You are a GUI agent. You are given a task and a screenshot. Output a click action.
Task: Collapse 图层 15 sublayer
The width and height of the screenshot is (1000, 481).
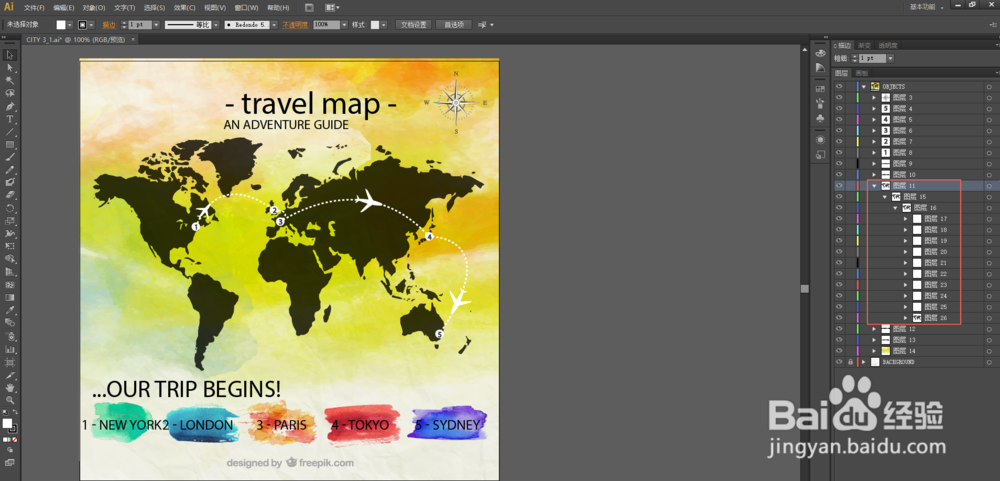[x=885, y=197]
